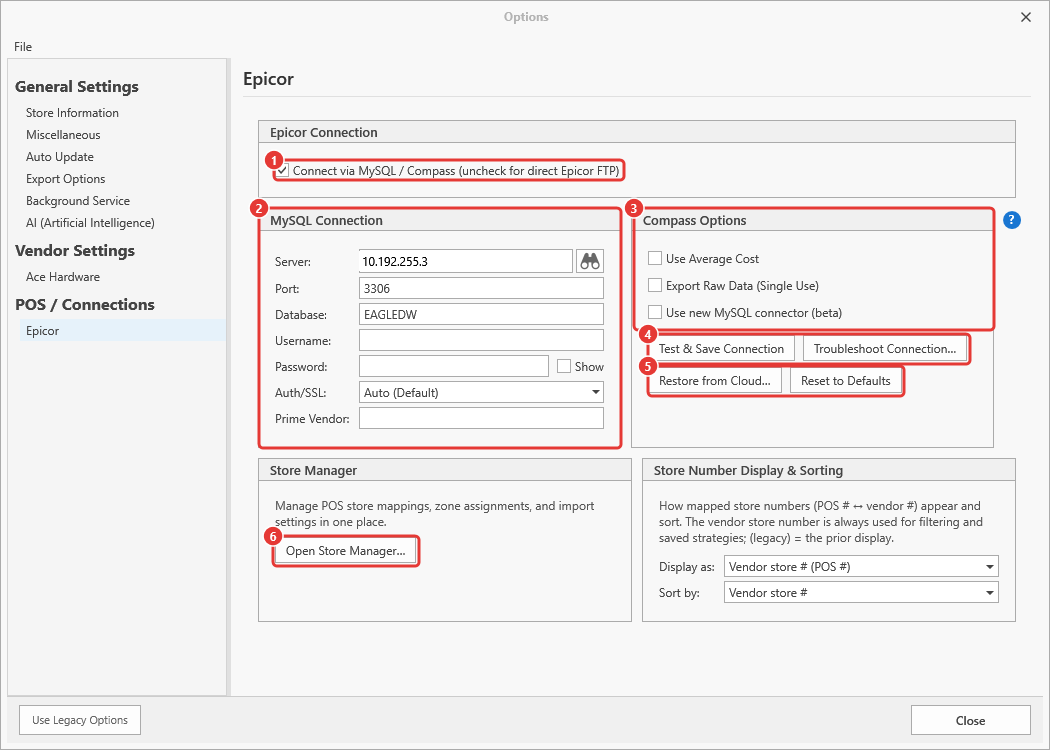Click the Port input field
Viewport: 1050px width, 750px height.
click(481, 288)
